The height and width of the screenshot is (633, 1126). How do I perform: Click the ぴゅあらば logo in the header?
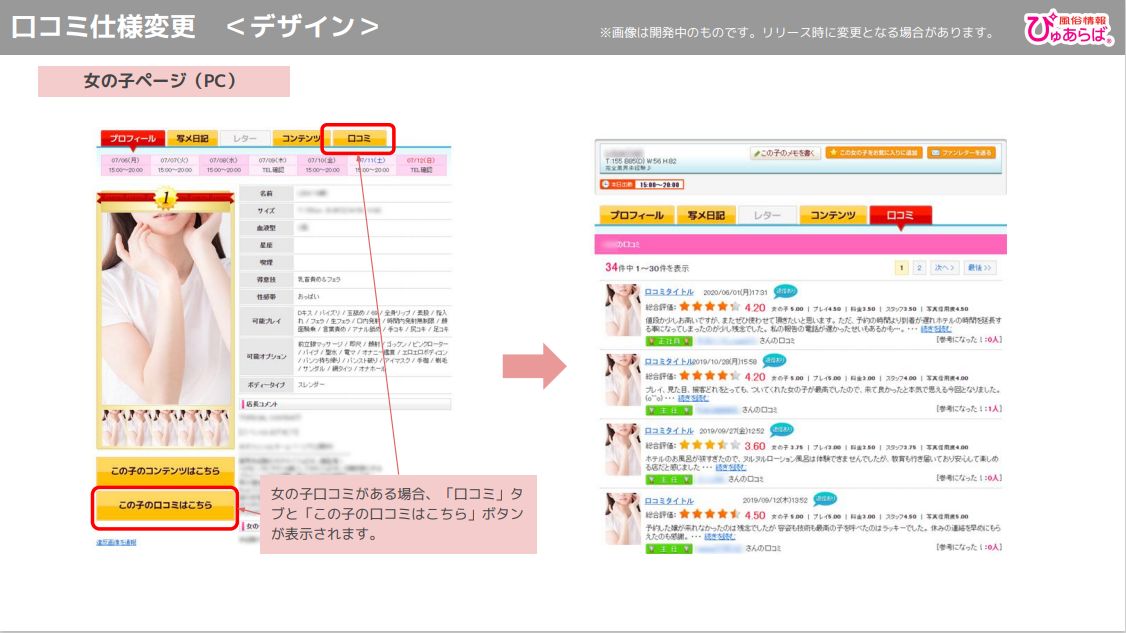(x=1068, y=29)
